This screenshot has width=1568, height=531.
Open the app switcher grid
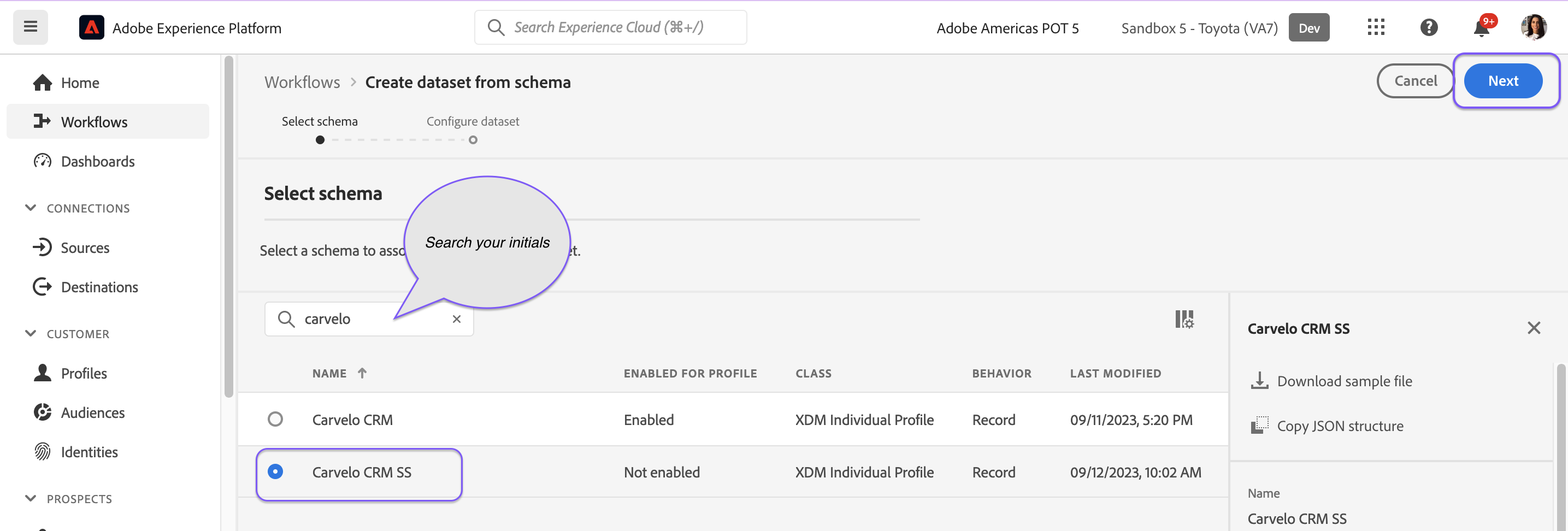pyautogui.click(x=1376, y=27)
